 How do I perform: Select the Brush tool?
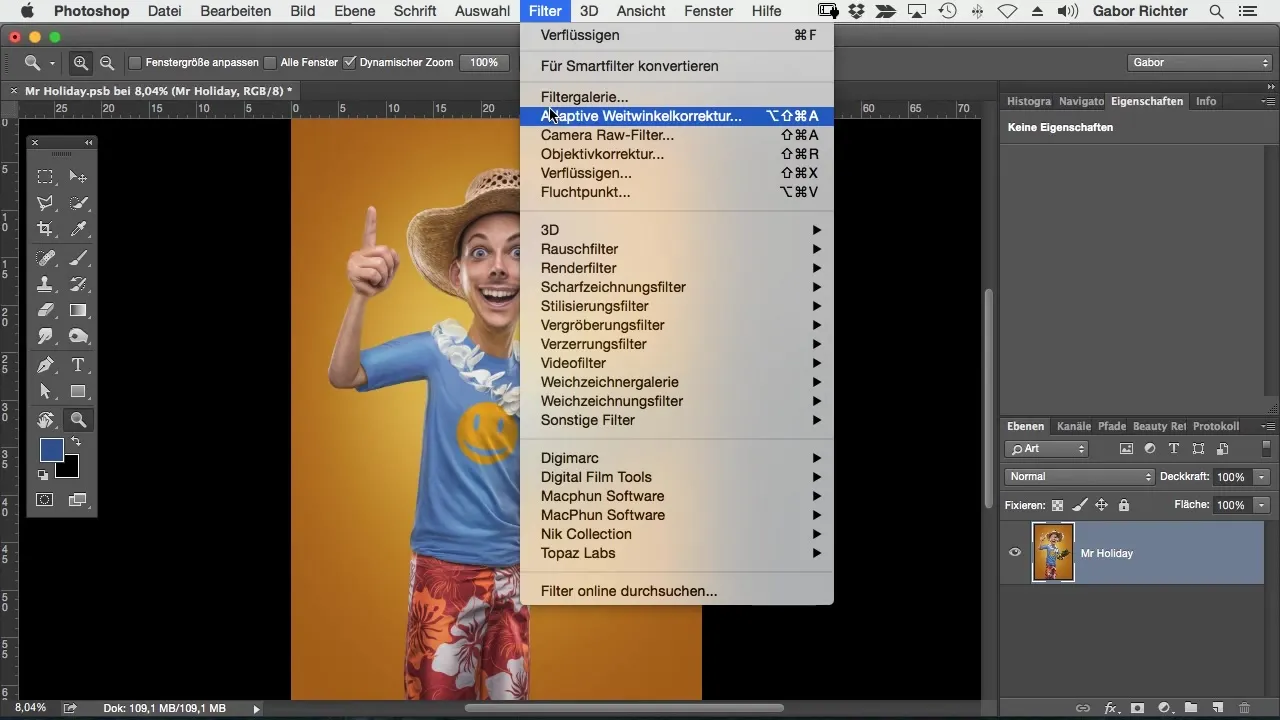(78, 258)
